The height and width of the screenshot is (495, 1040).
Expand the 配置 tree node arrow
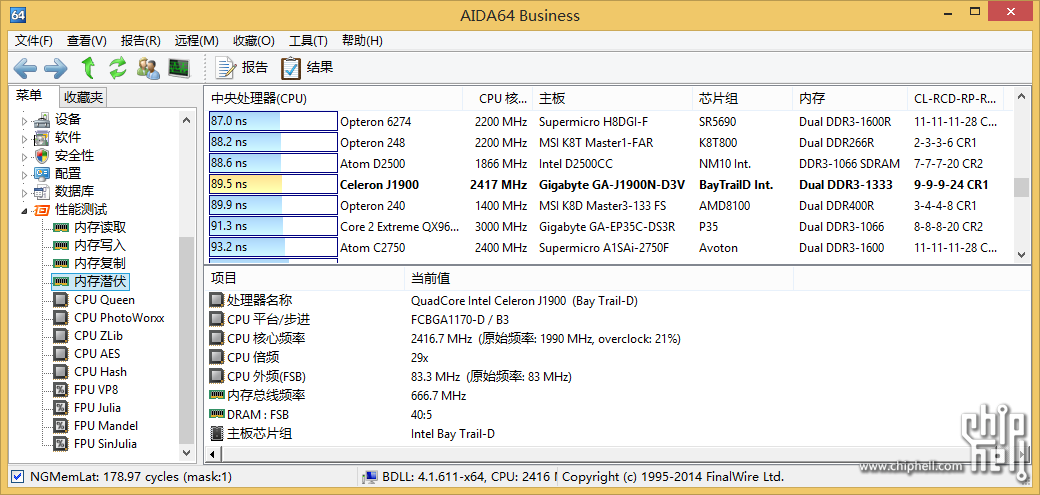(x=25, y=174)
